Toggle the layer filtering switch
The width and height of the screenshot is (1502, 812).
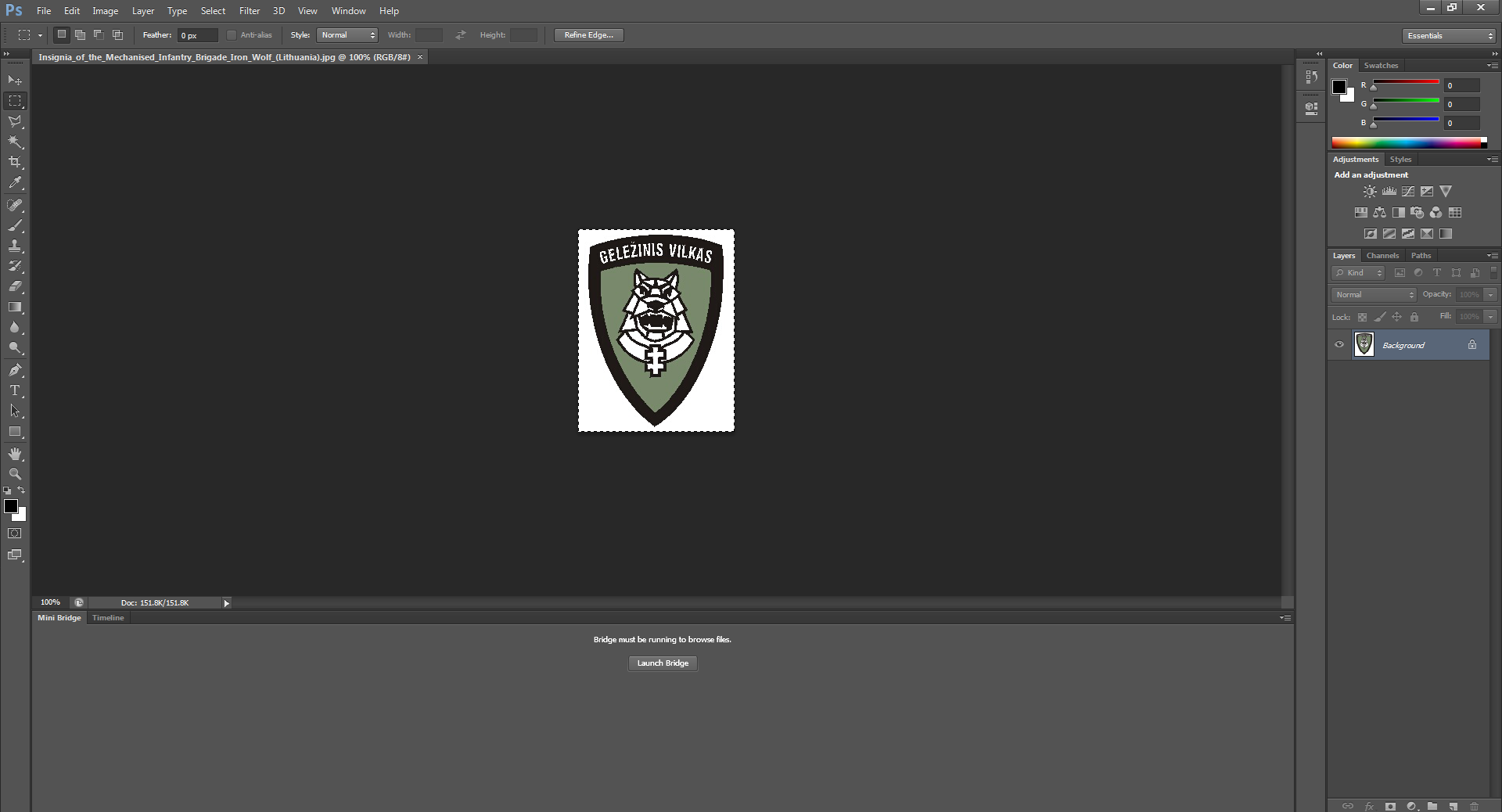click(1494, 273)
